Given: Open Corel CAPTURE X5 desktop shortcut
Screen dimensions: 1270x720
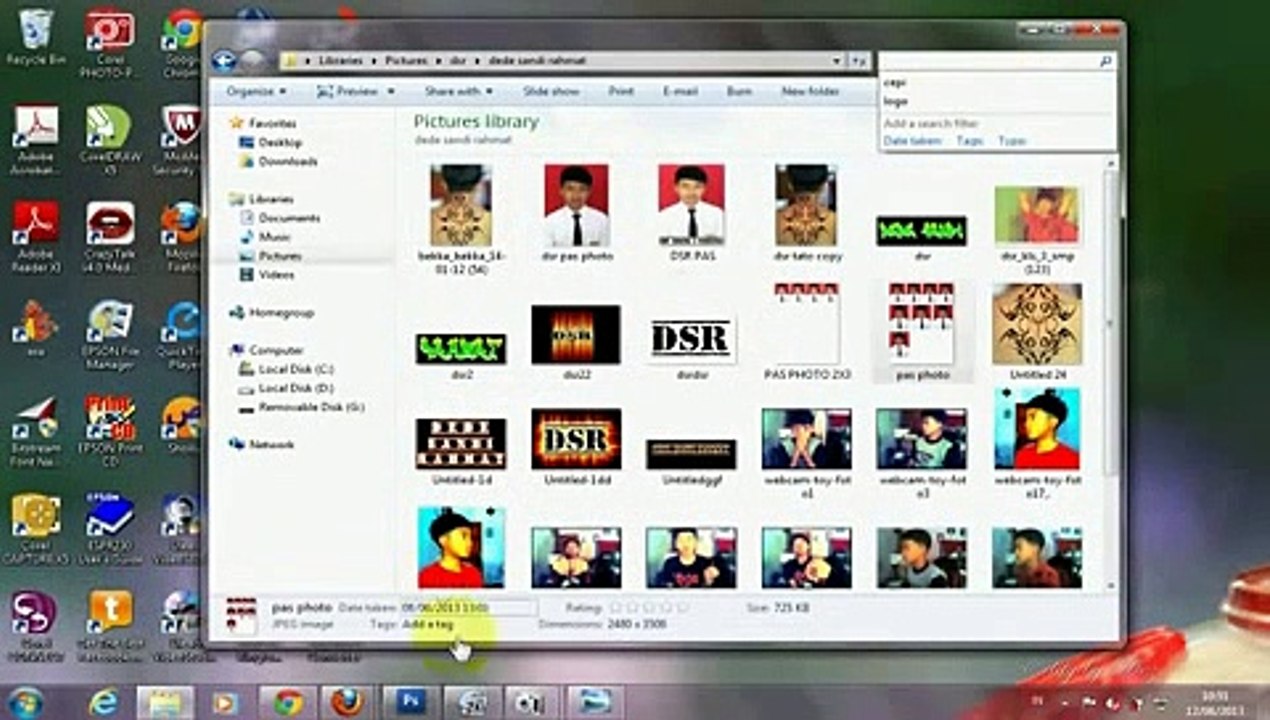Looking at the screenshot, I should pyautogui.click(x=36, y=529).
